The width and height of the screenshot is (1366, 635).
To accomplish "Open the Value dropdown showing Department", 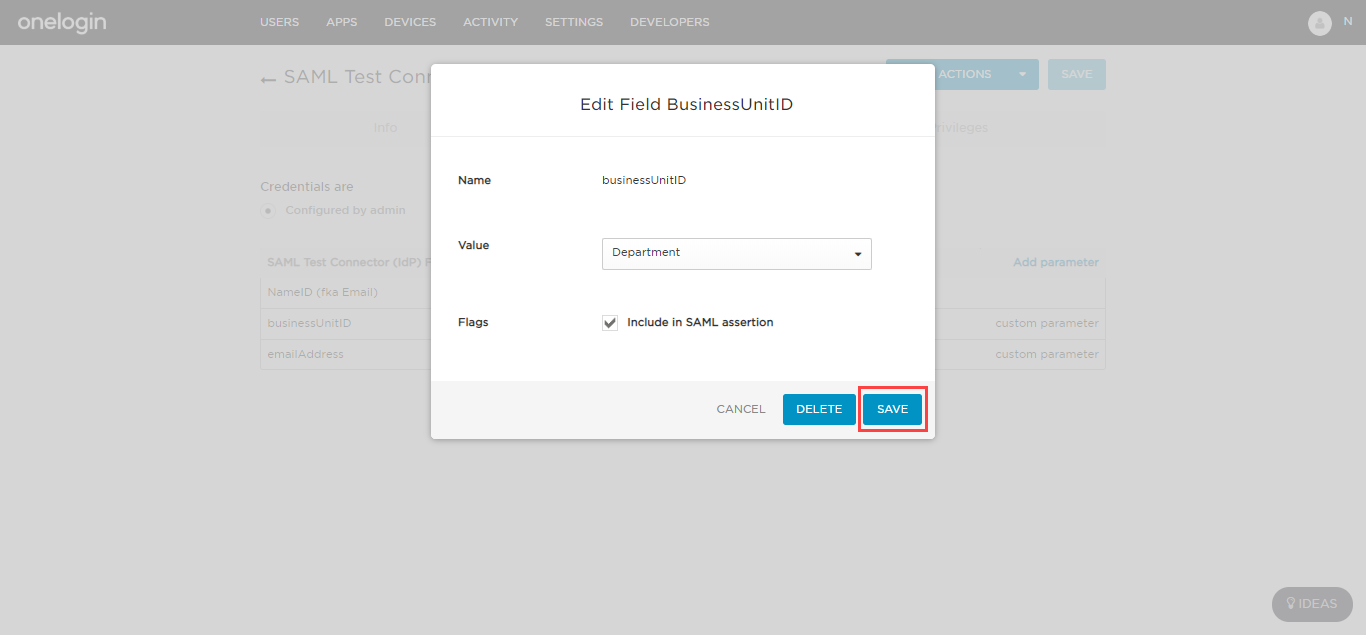I will (737, 253).
